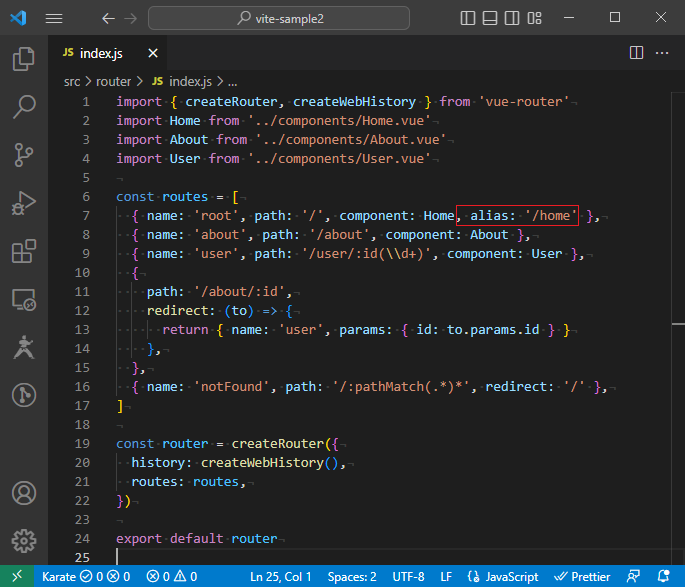Change indentation via Spaces: 2
The height and width of the screenshot is (587, 685).
pyautogui.click(x=352, y=577)
